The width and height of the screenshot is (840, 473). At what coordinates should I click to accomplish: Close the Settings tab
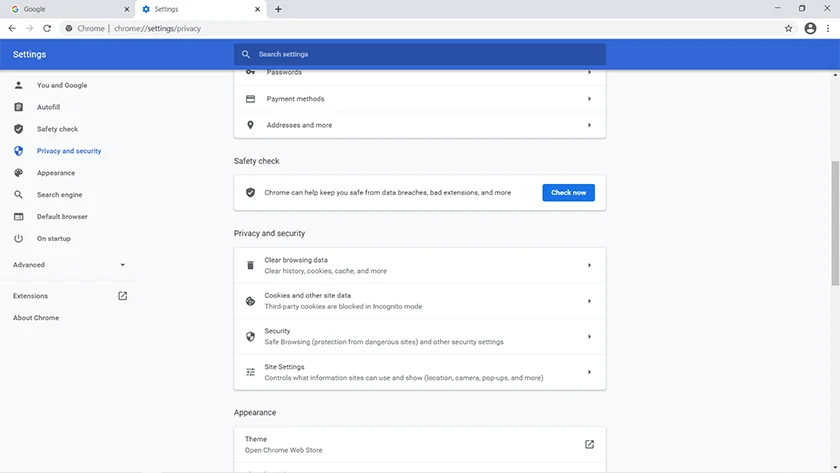(x=257, y=9)
